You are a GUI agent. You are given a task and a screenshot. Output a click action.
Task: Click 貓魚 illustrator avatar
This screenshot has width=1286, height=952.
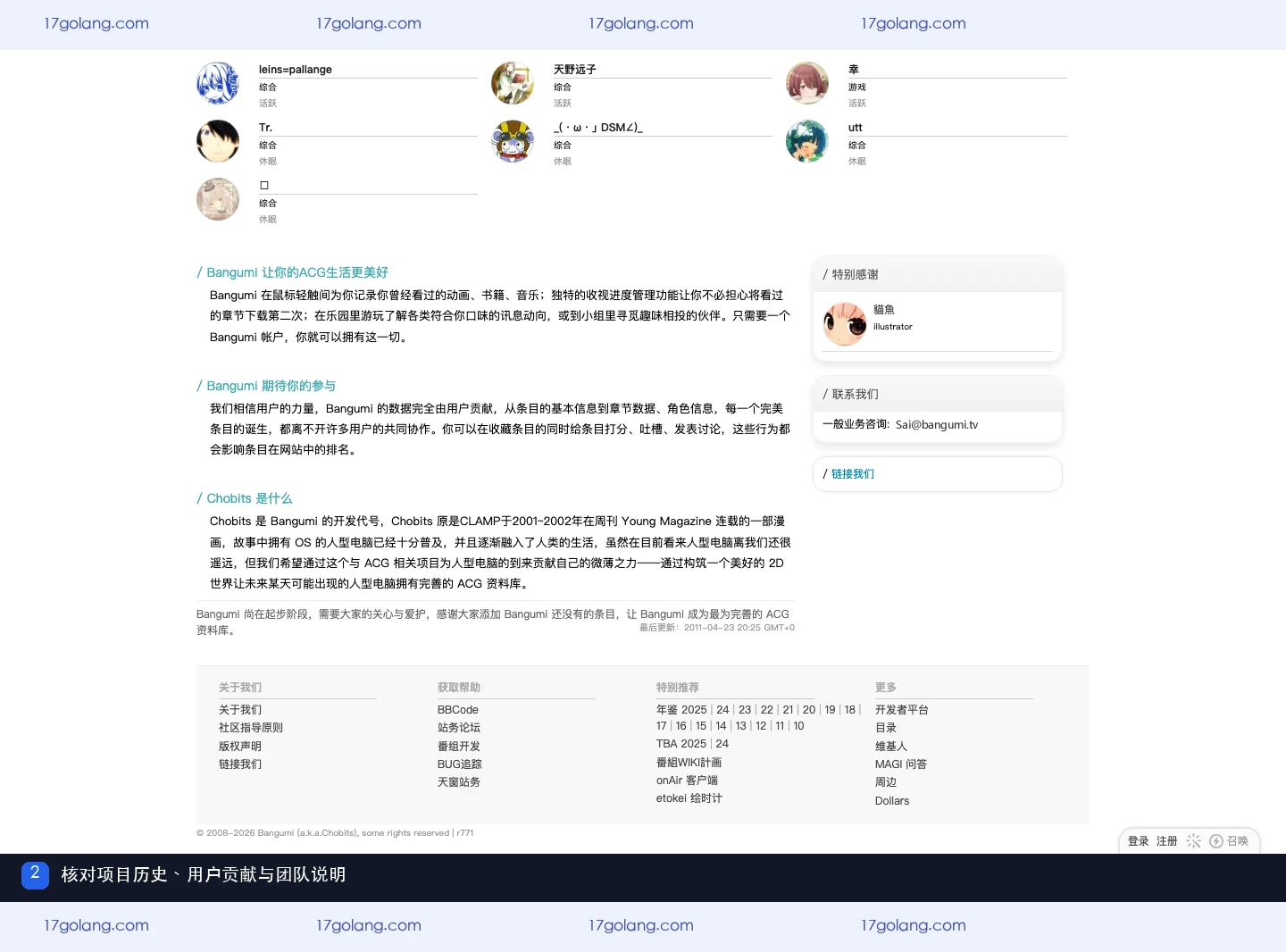(x=845, y=324)
